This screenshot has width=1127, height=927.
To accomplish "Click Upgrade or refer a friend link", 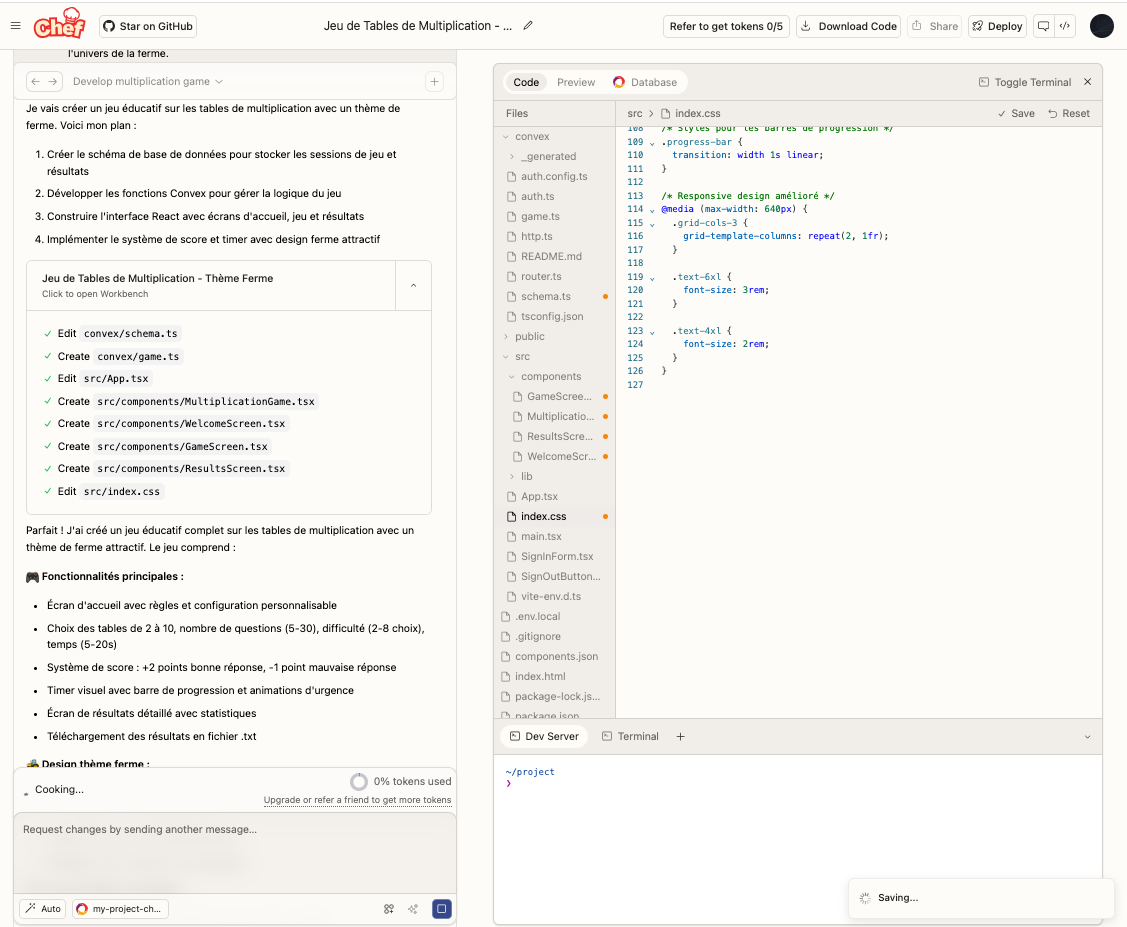I will click(357, 800).
